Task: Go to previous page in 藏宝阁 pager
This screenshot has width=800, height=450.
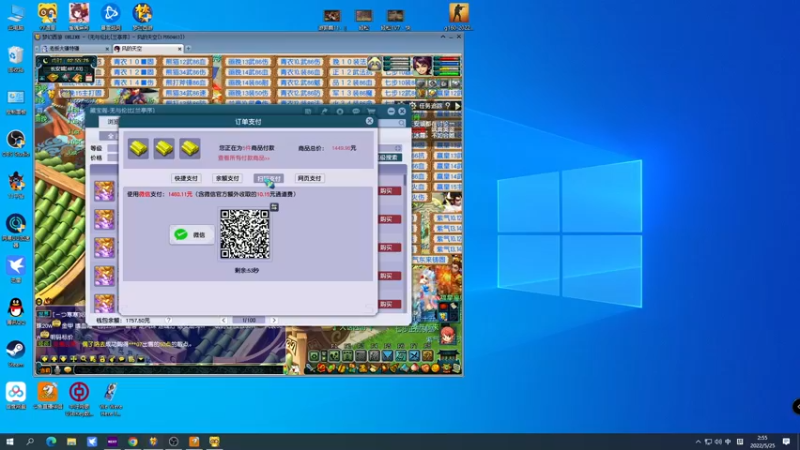Action: (x=223, y=320)
